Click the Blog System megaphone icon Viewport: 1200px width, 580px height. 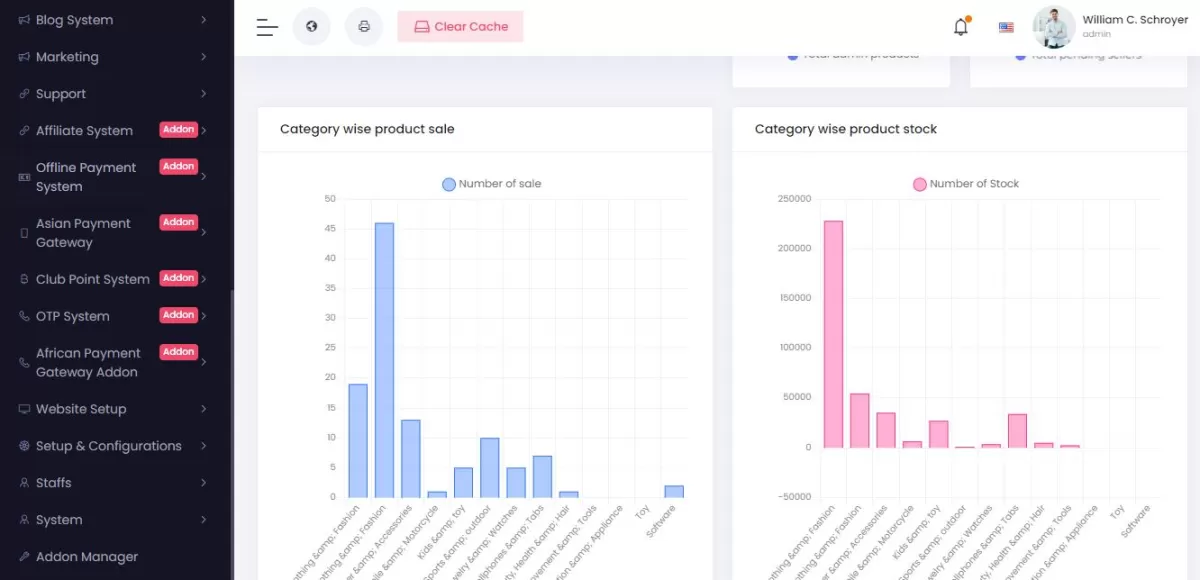click(x=24, y=20)
